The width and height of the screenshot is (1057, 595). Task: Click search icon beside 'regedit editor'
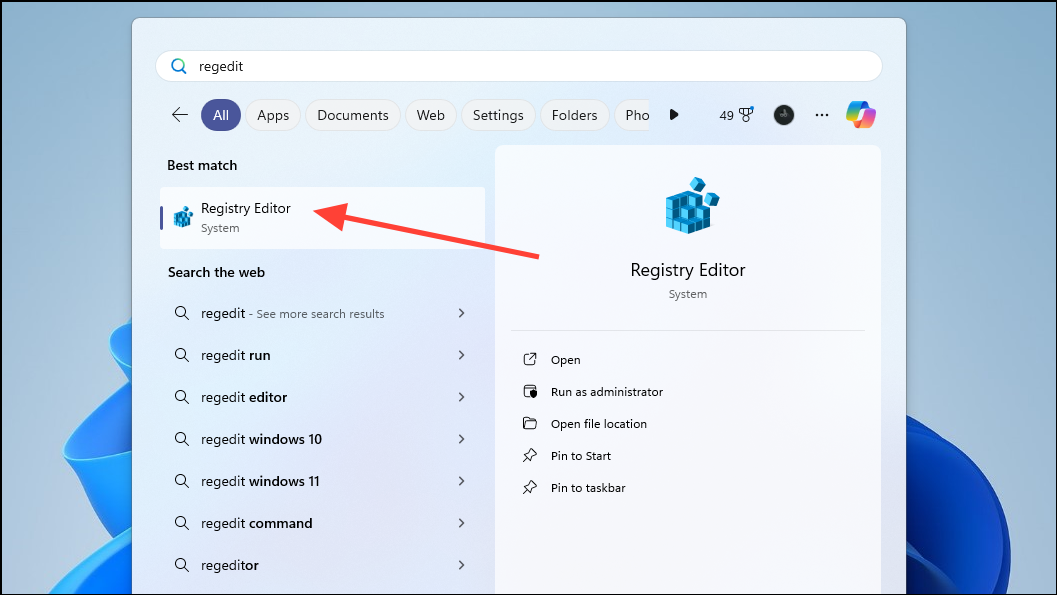(182, 397)
